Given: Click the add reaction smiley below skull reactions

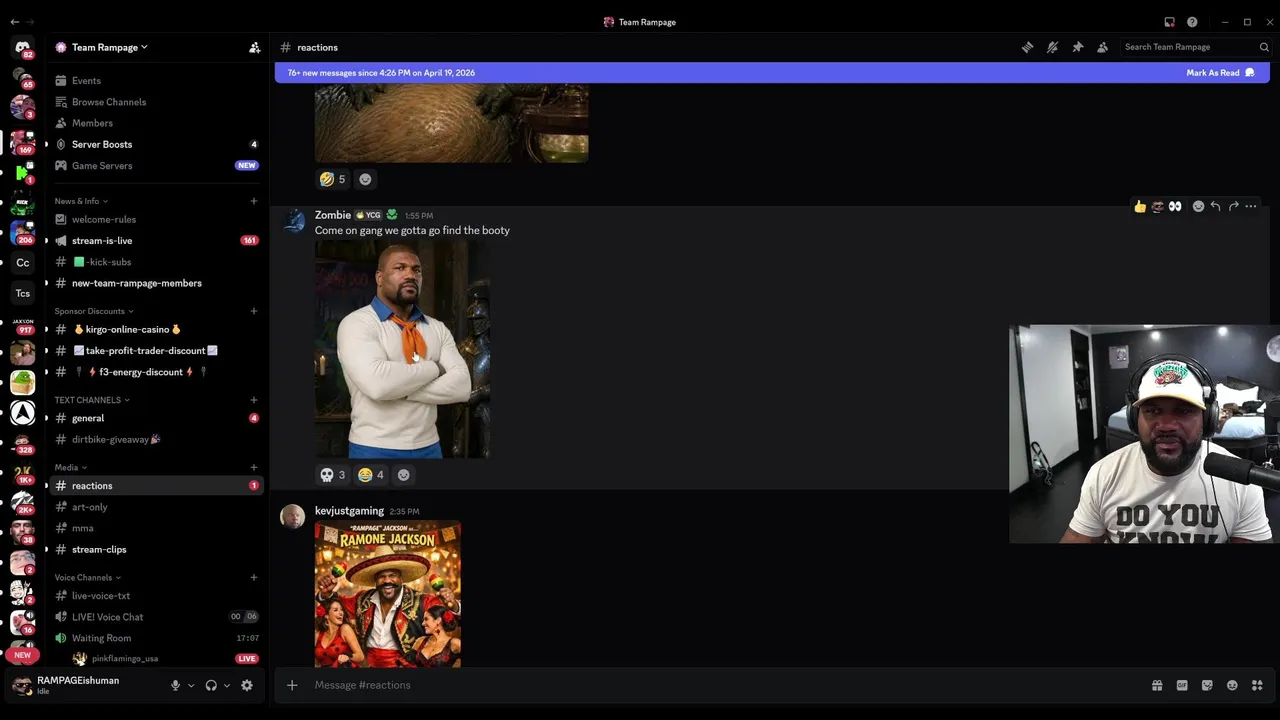Looking at the screenshot, I should coord(404,475).
